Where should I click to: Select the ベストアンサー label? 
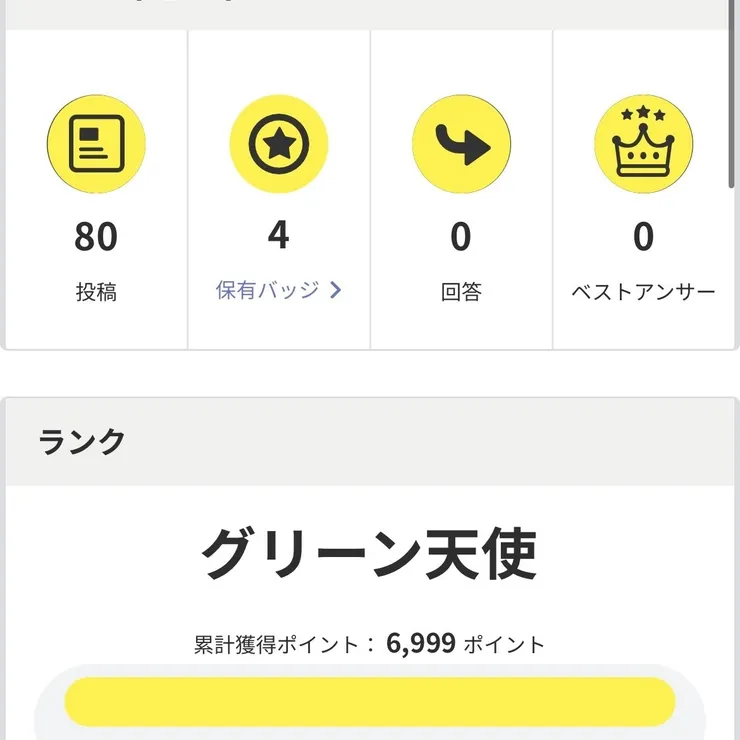point(644,292)
